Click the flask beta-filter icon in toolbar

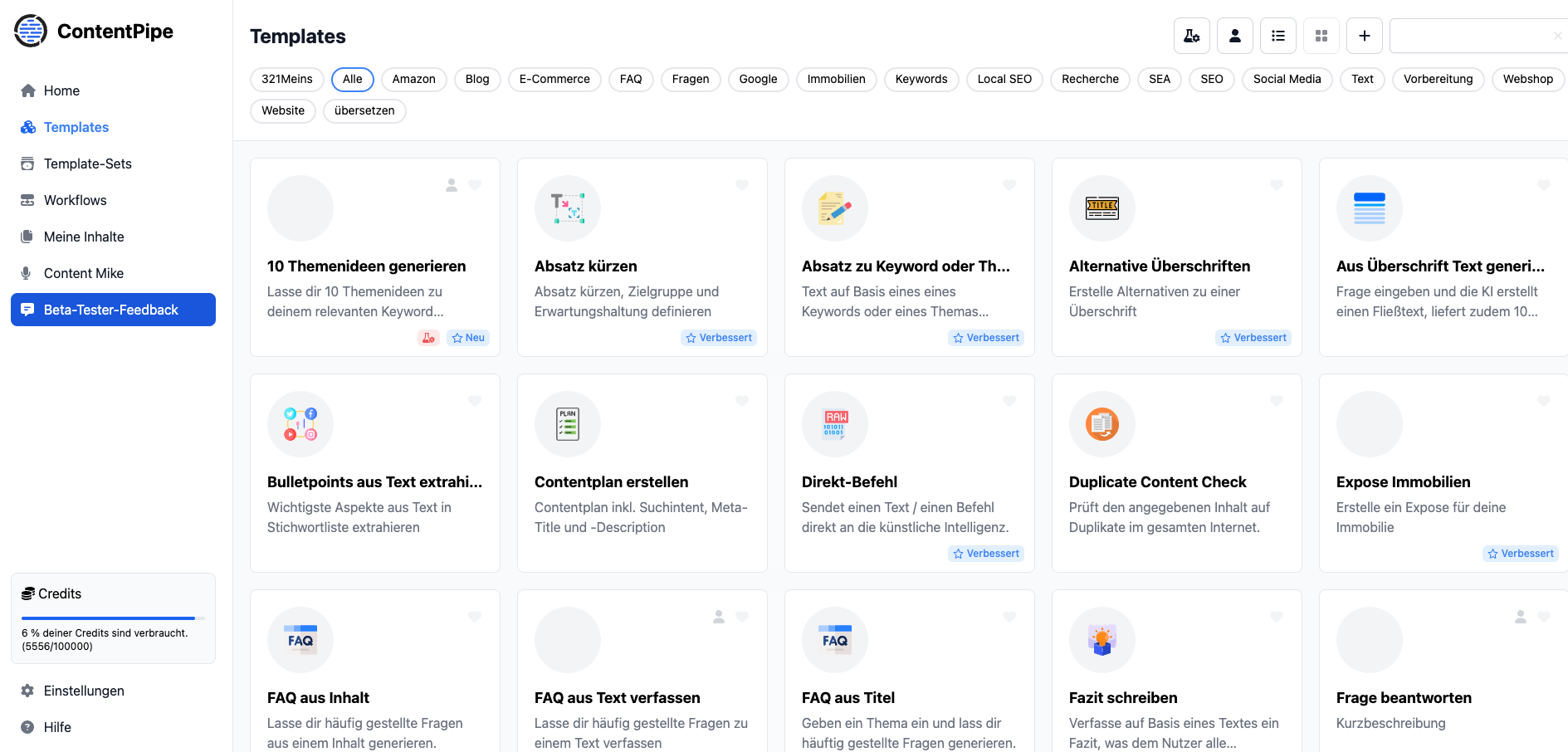point(1191,36)
